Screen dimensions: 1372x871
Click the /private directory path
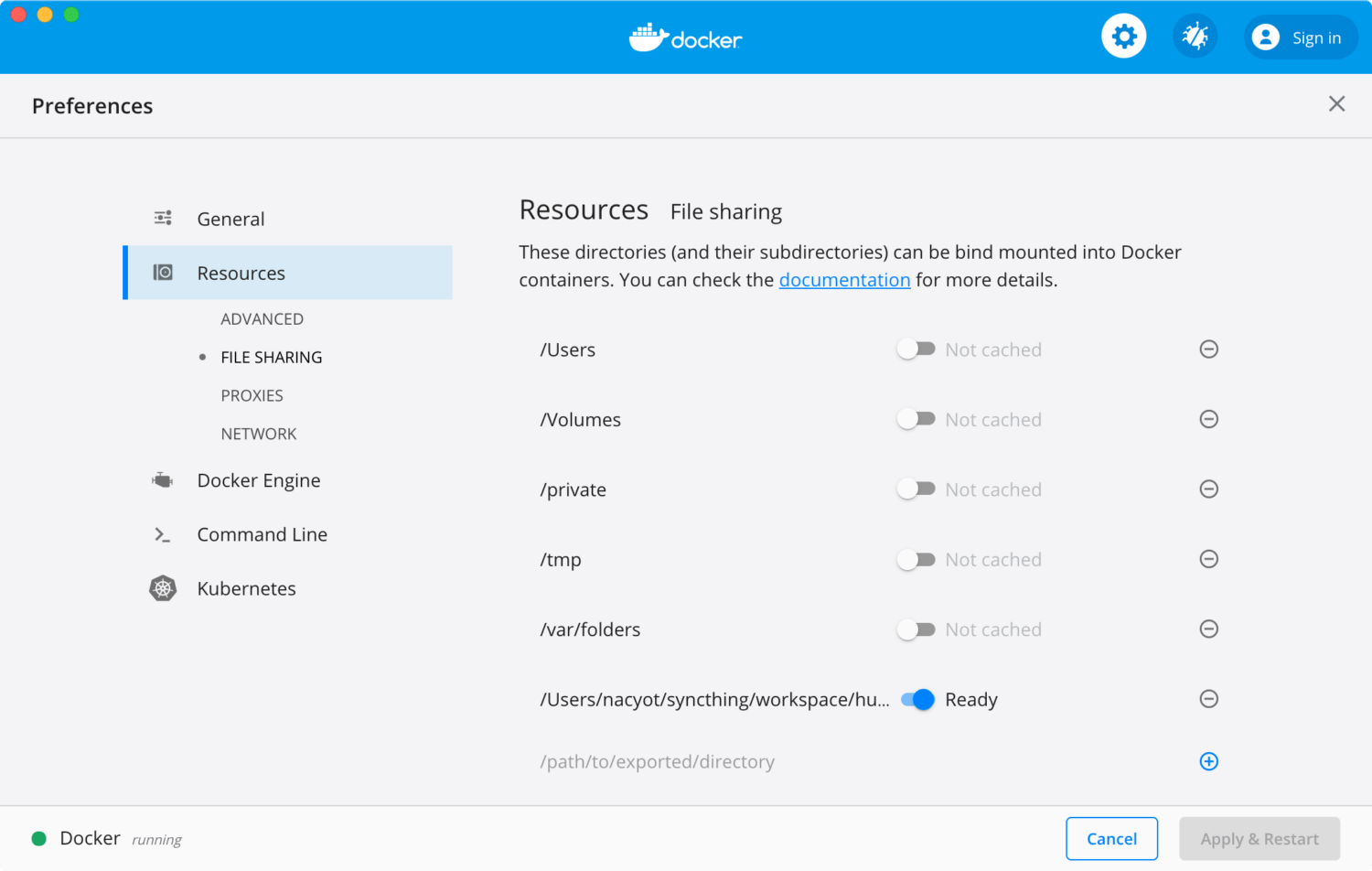click(573, 490)
